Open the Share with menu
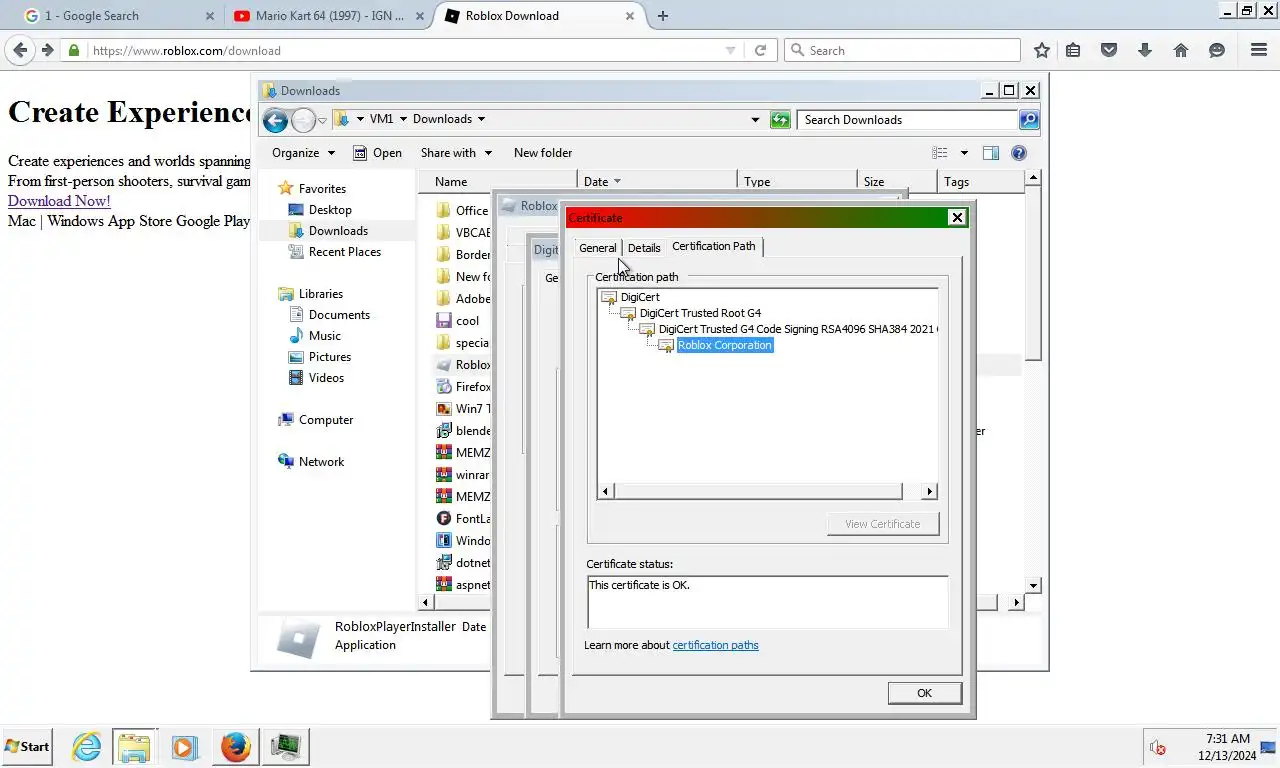This screenshot has height=768, width=1280. pyautogui.click(x=456, y=153)
